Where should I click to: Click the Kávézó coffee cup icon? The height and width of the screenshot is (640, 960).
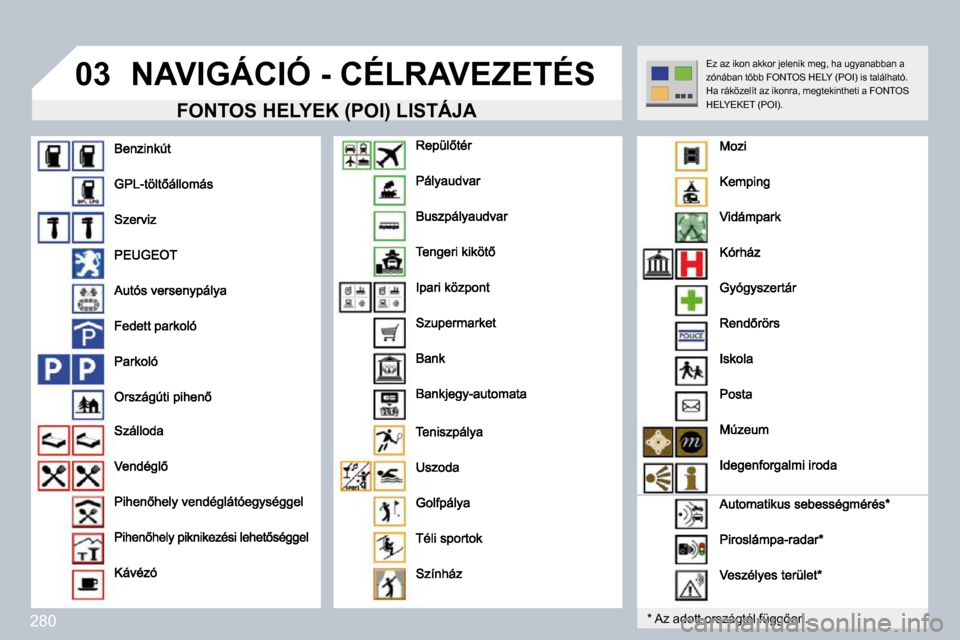pos(88,584)
